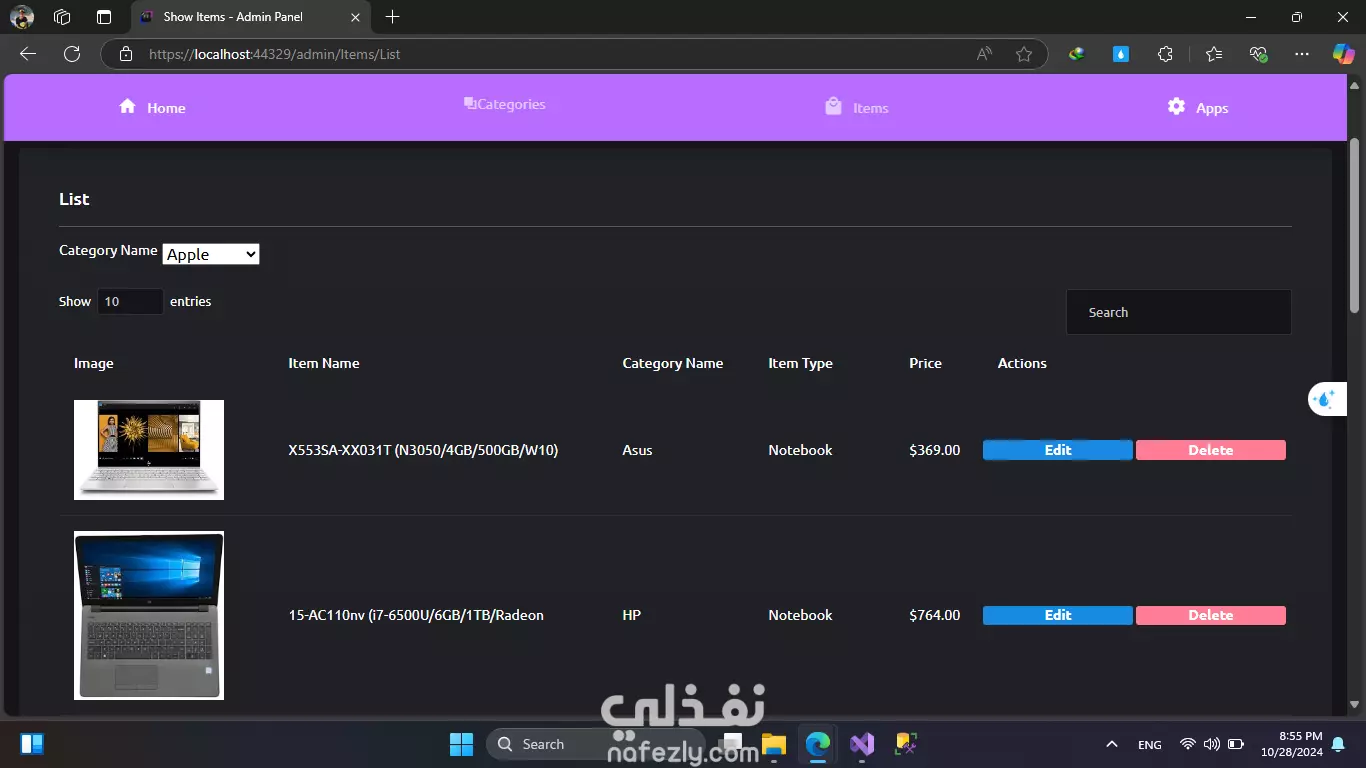Open the colorful extension icon in toolbar
Viewport: 1366px width, 768px height.
pyautogui.click(x=1077, y=54)
